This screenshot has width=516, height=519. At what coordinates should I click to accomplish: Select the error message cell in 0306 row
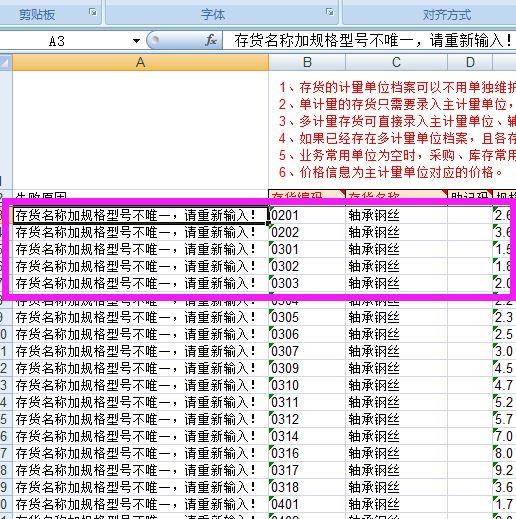coord(140,334)
